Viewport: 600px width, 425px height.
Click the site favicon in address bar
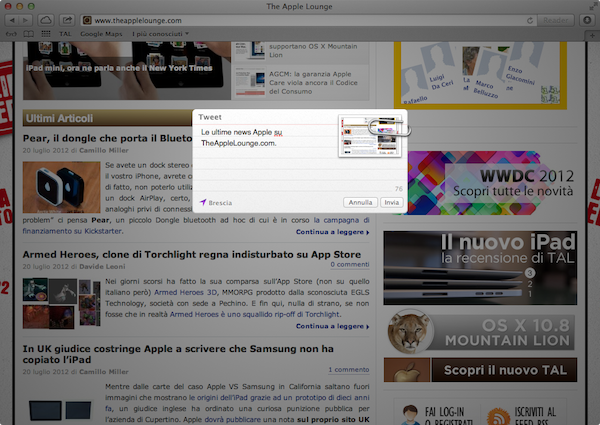point(87,20)
